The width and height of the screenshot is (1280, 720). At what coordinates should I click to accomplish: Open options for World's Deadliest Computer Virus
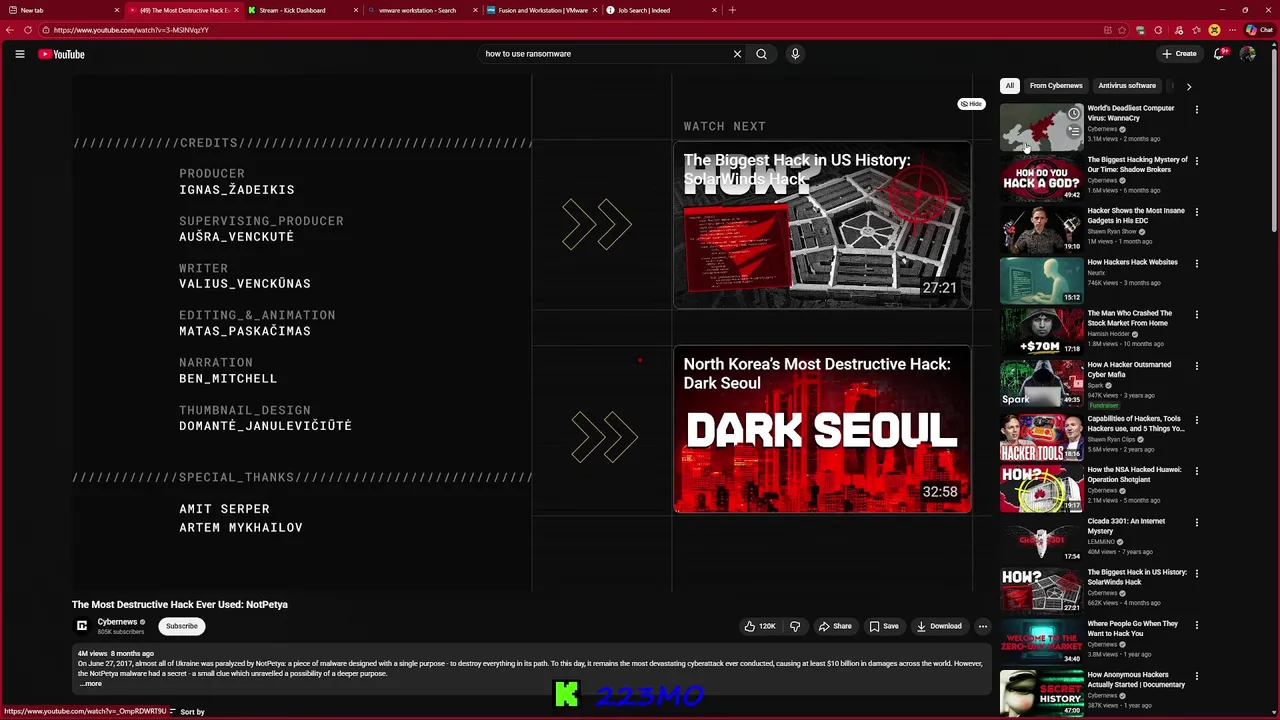coord(1196,110)
